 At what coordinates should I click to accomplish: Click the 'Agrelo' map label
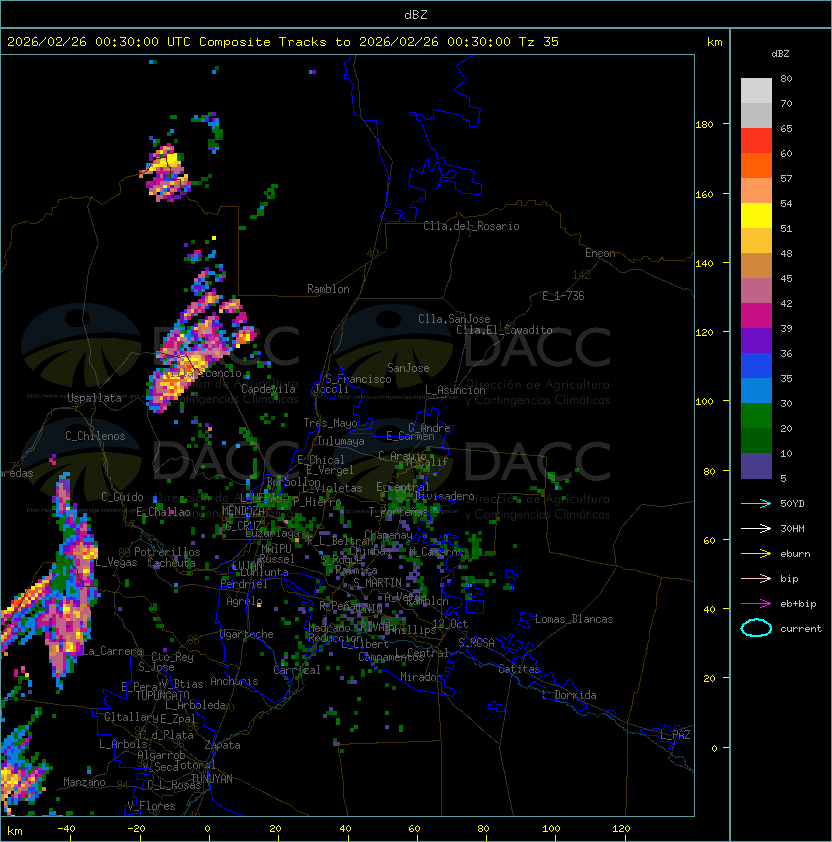tap(244, 601)
